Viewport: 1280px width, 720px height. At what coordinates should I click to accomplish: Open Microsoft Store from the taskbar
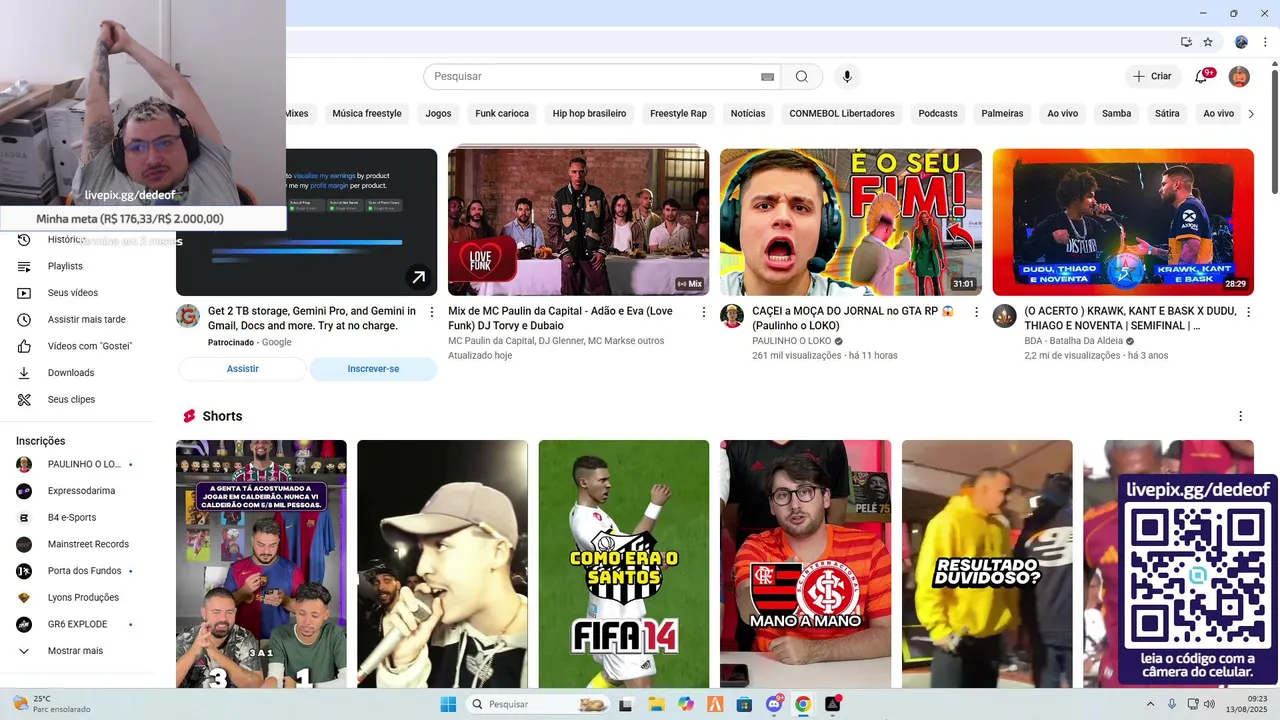744,704
